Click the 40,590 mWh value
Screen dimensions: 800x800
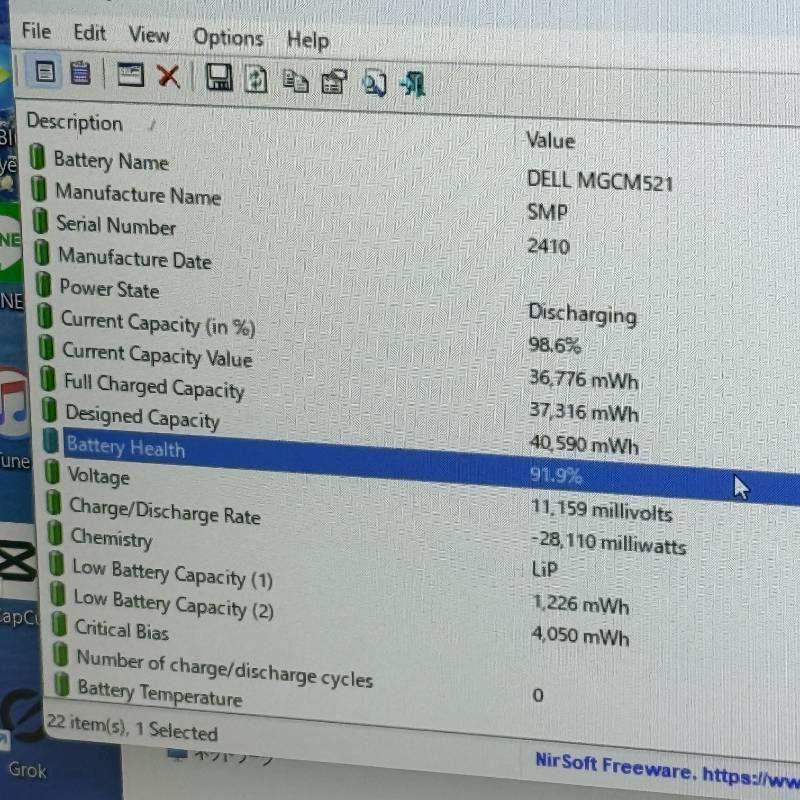click(584, 444)
